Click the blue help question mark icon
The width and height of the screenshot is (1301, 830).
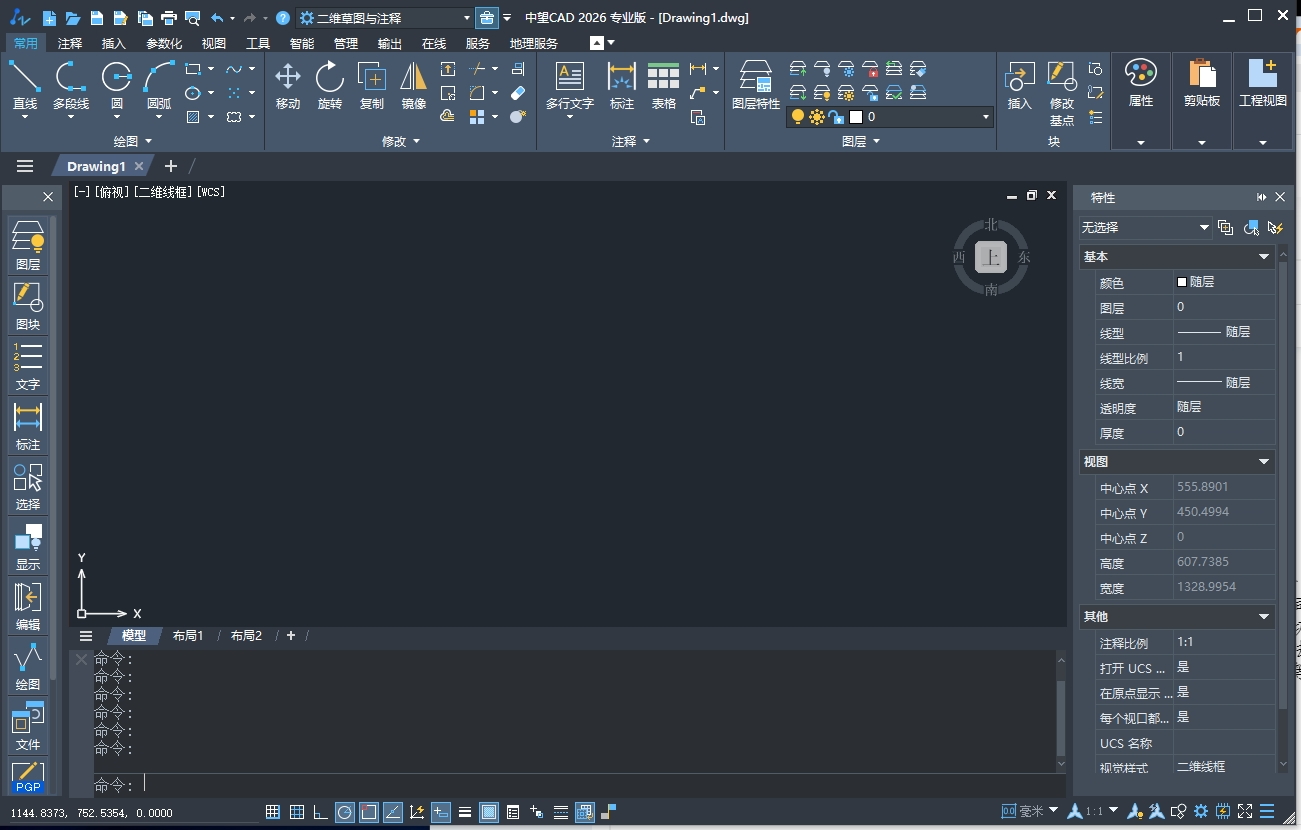283,18
